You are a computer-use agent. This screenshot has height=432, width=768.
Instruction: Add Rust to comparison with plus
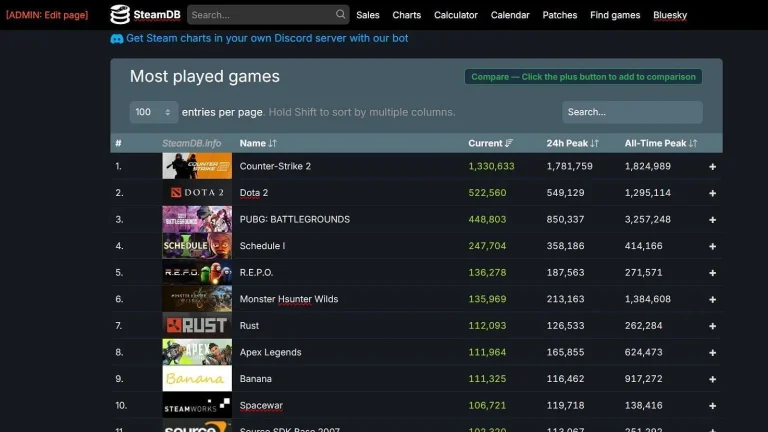click(x=712, y=326)
